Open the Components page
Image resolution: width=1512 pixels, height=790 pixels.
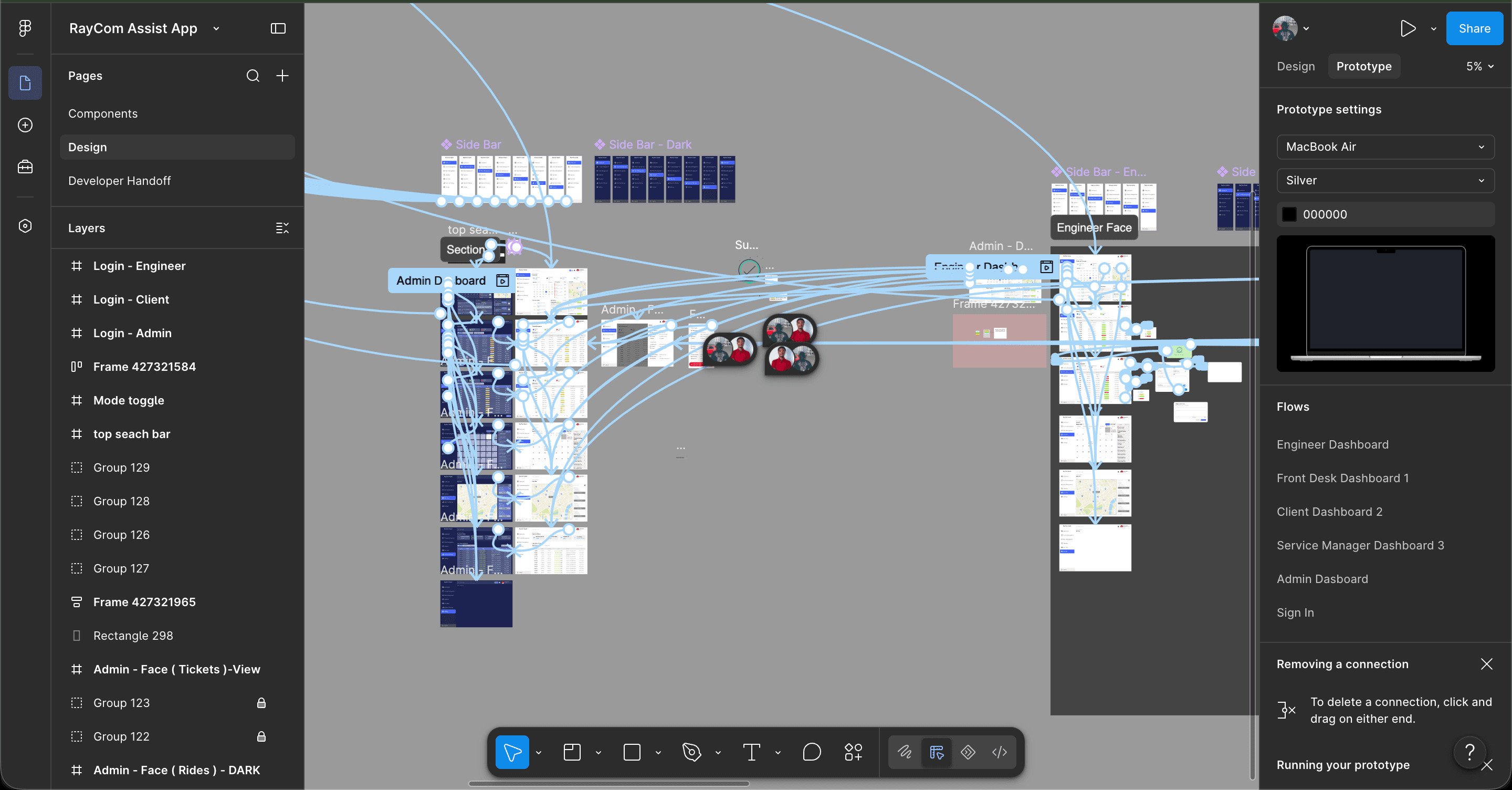click(x=177, y=114)
